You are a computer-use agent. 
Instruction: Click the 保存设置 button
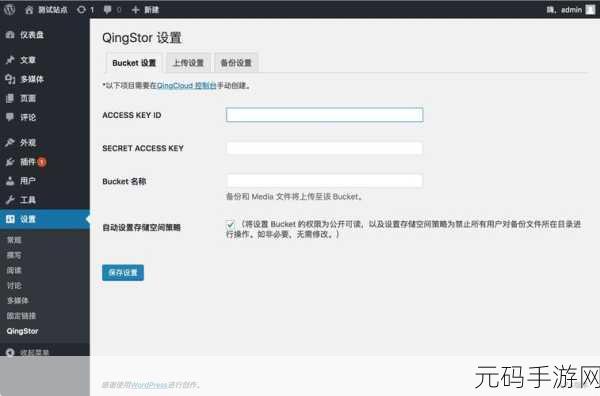coord(123,272)
